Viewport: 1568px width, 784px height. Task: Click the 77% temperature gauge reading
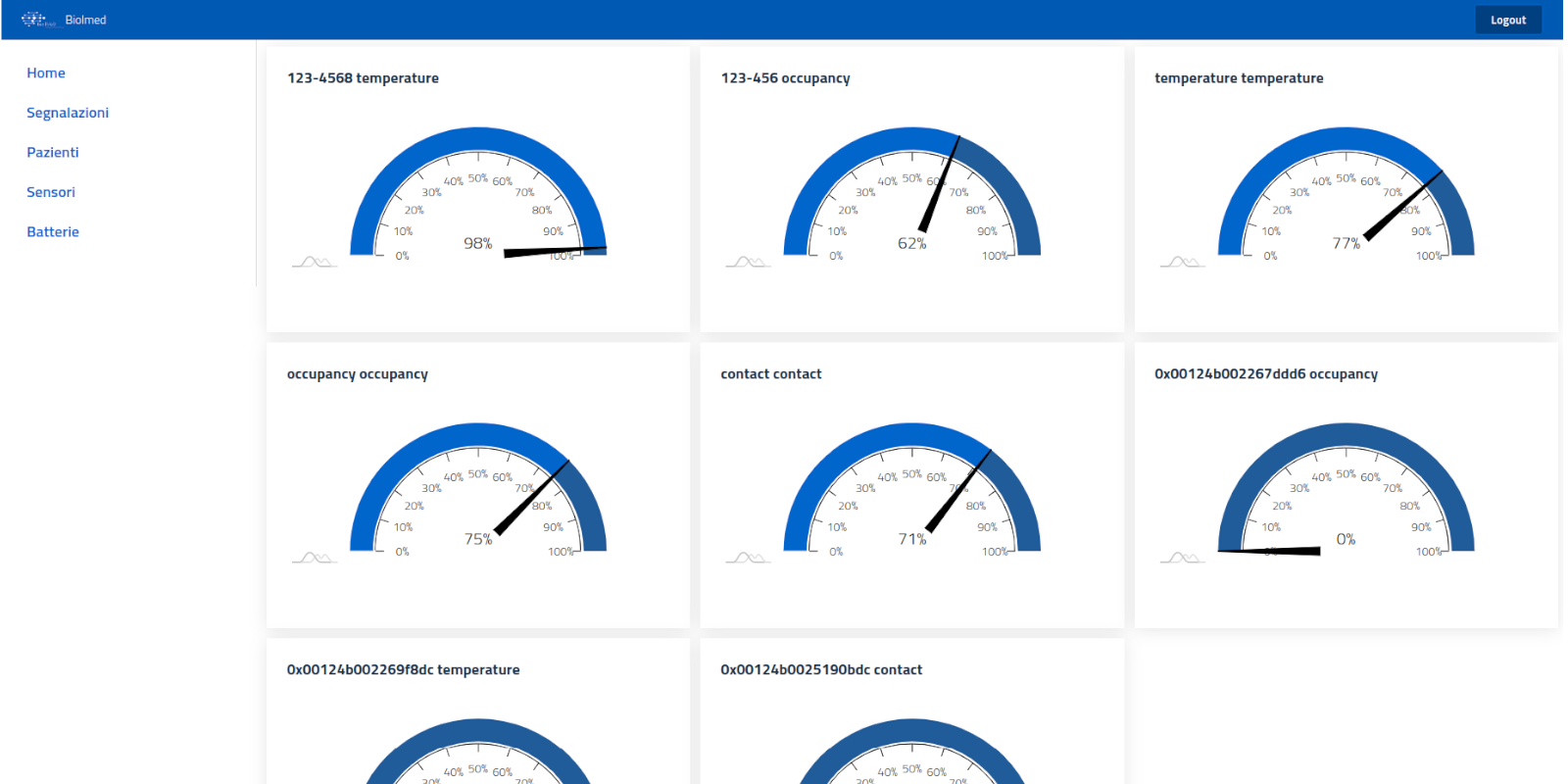coord(1346,243)
